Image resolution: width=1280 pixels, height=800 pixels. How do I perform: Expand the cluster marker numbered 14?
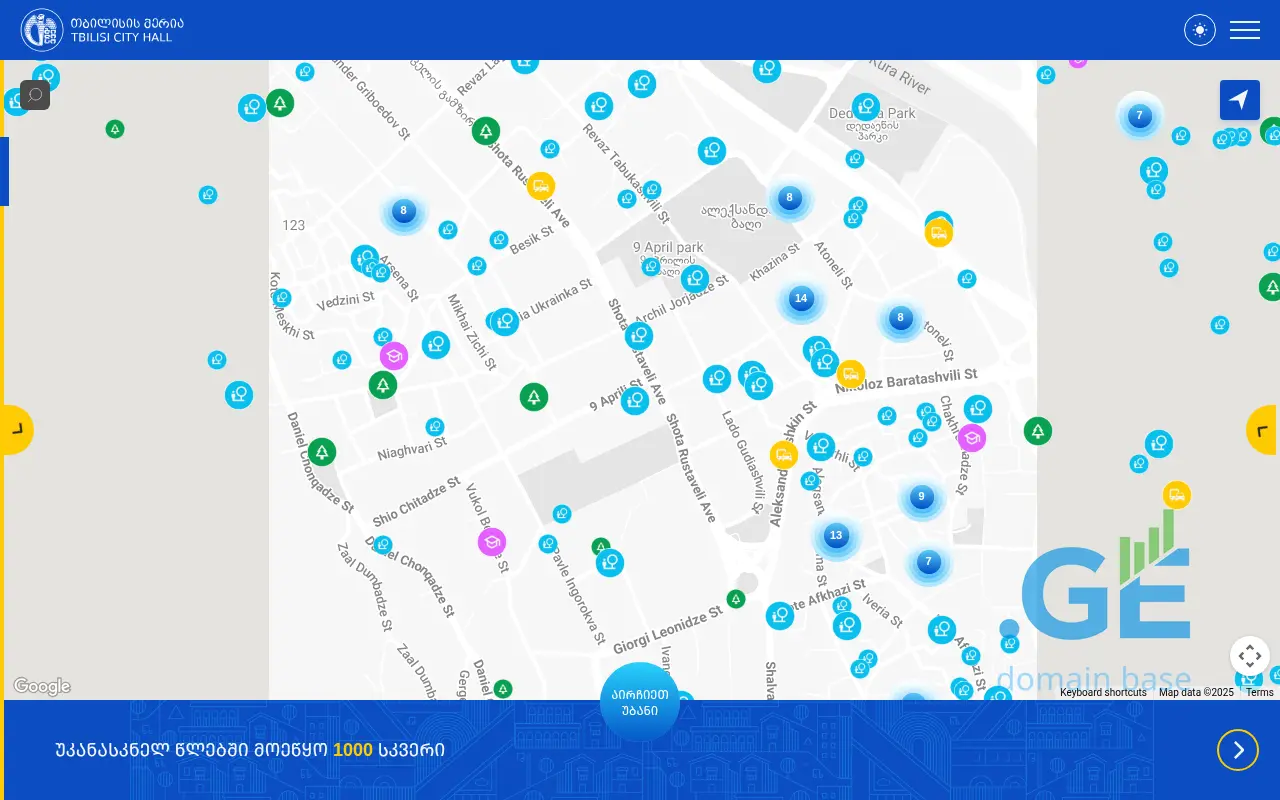tap(800, 298)
